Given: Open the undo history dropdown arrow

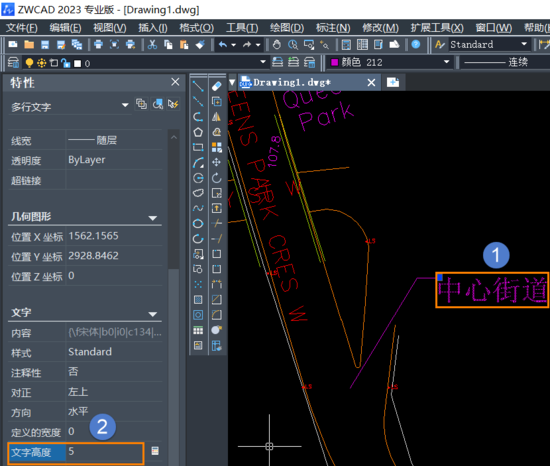Looking at the screenshot, I should coord(233,45).
